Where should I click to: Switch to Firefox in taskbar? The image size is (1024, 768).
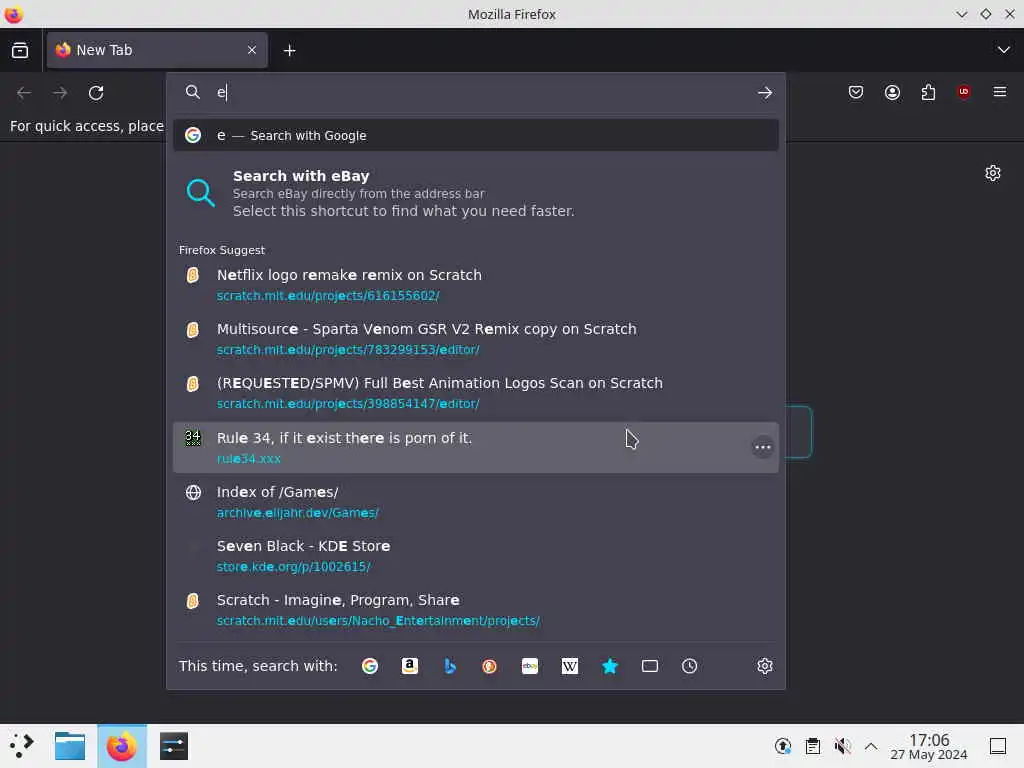click(x=121, y=746)
